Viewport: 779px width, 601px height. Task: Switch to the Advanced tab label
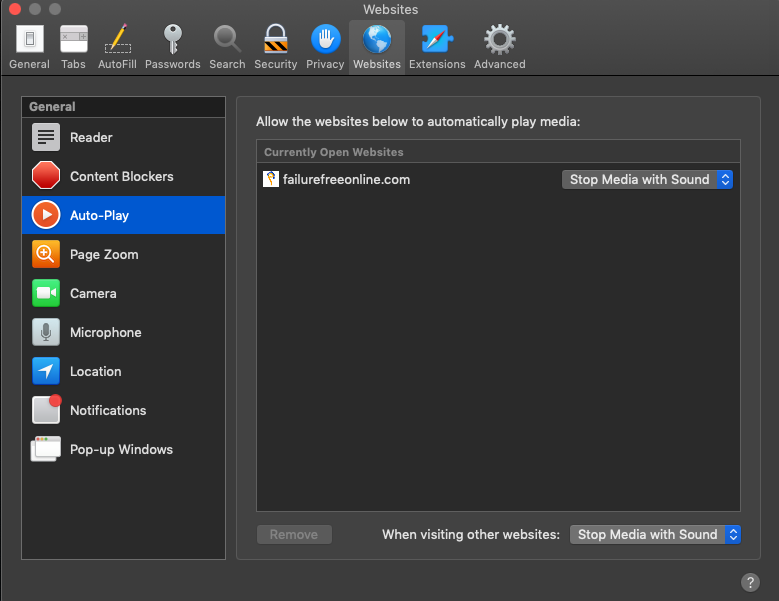[x=500, y=64]
